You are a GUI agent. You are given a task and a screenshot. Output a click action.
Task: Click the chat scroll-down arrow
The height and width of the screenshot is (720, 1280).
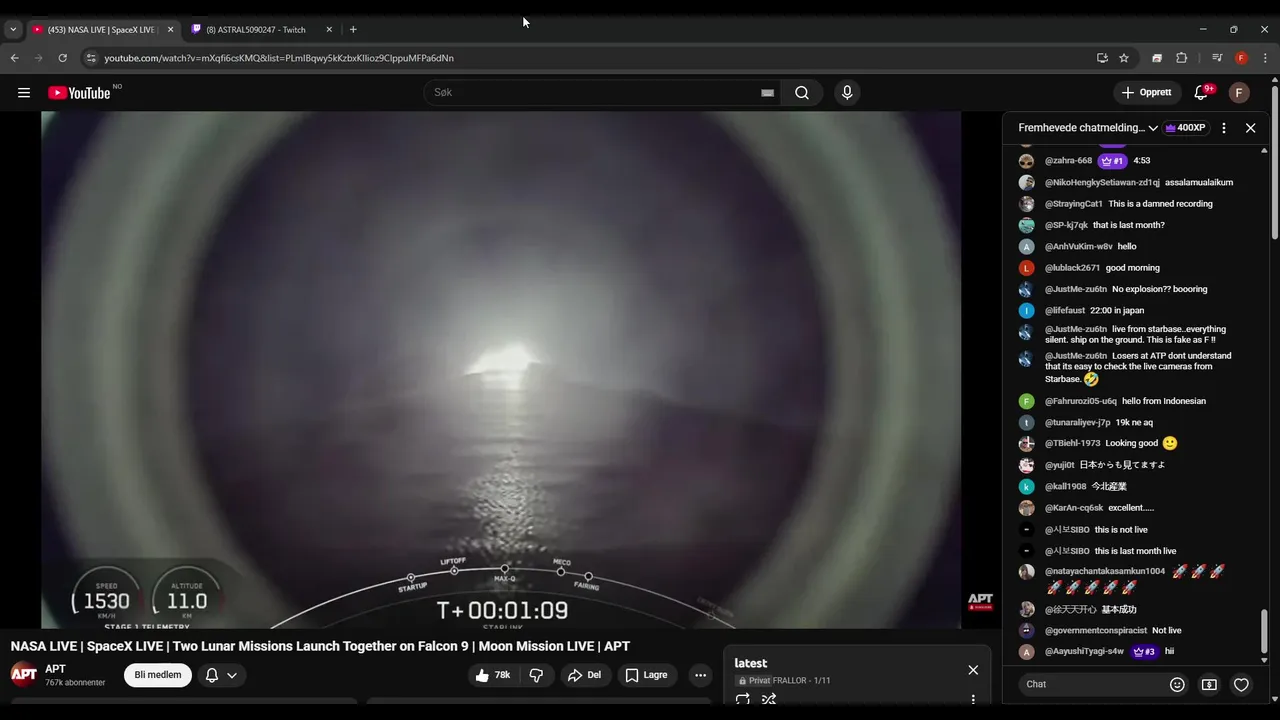pos(1264,660)
